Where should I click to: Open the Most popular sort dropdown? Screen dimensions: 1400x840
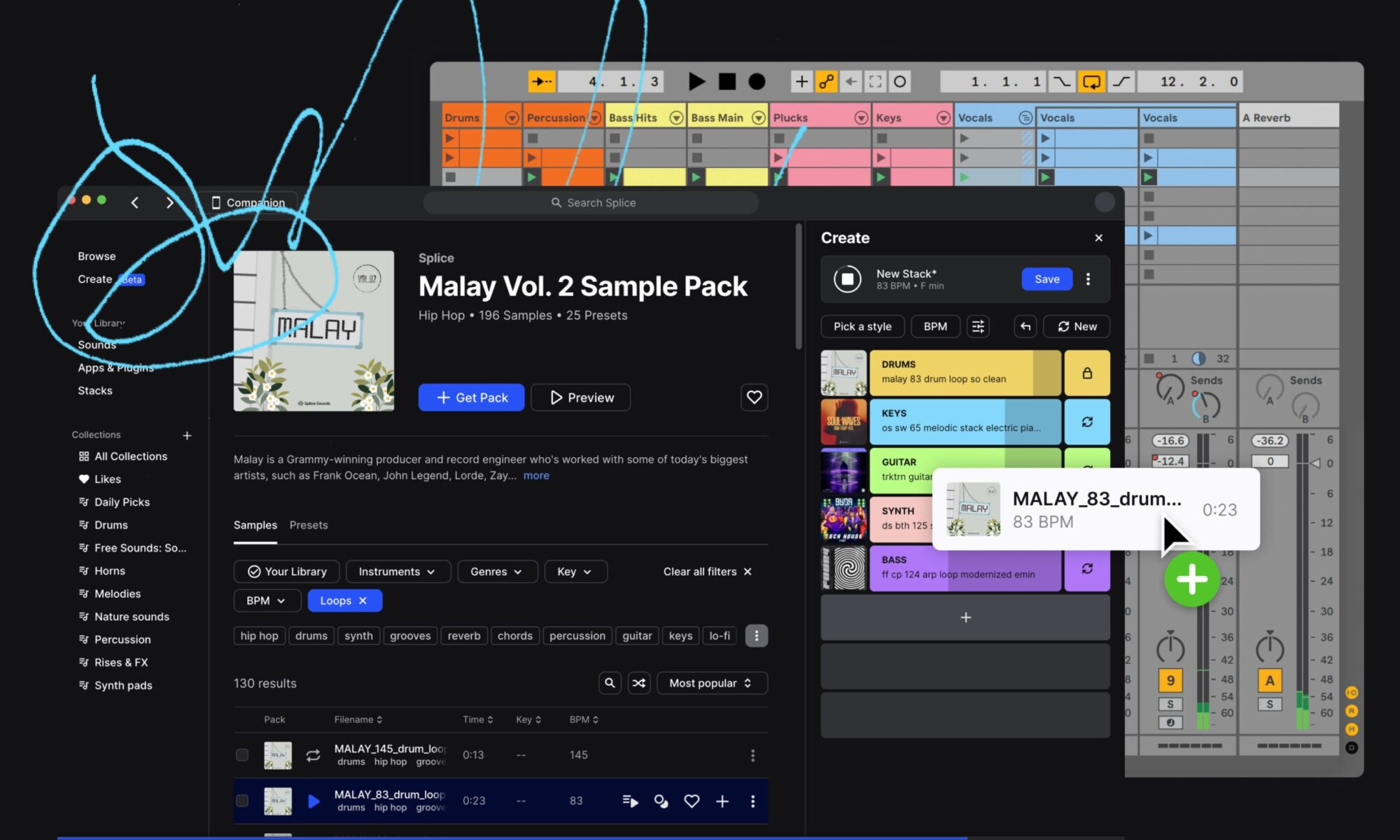(711, 682)
